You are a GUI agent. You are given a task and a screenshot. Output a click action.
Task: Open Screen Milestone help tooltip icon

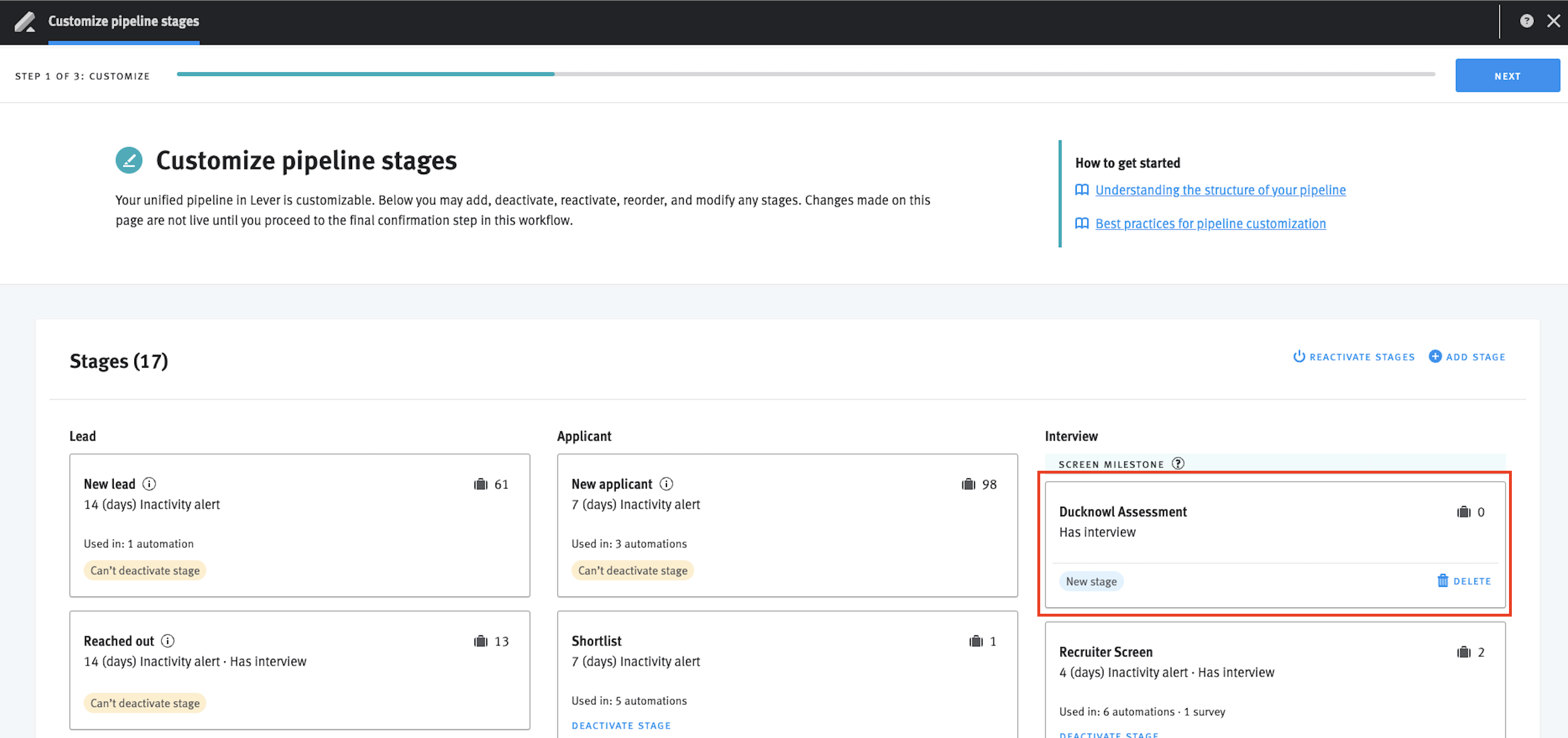pyautogui.click(x=1178, y=464)
